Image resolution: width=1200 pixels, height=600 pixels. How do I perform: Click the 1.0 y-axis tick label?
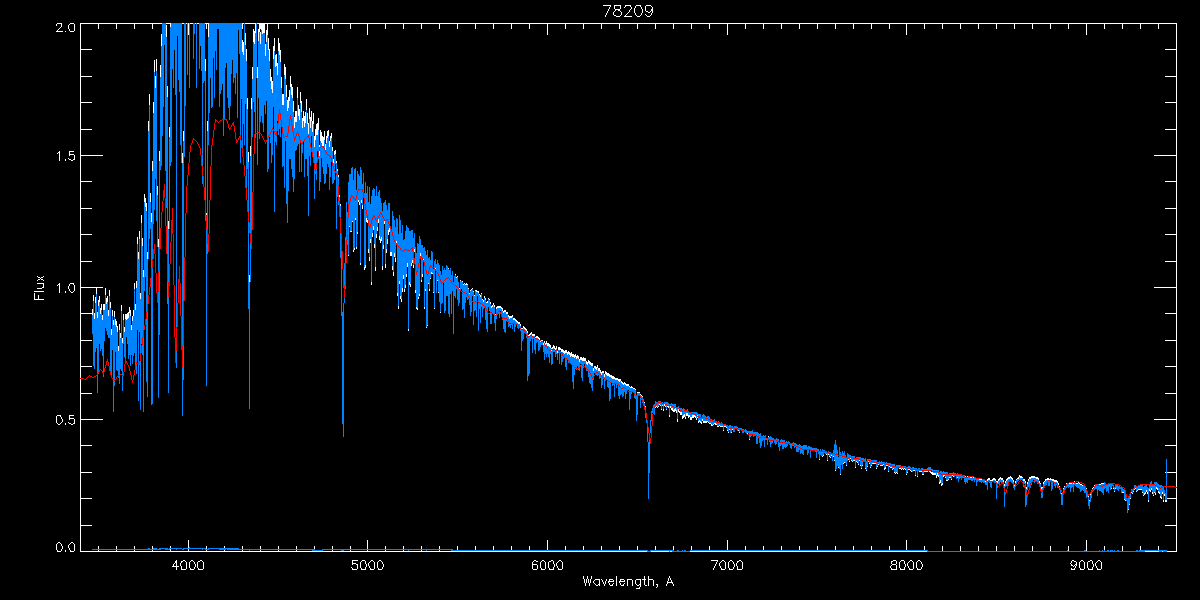[x=63, y=288]
